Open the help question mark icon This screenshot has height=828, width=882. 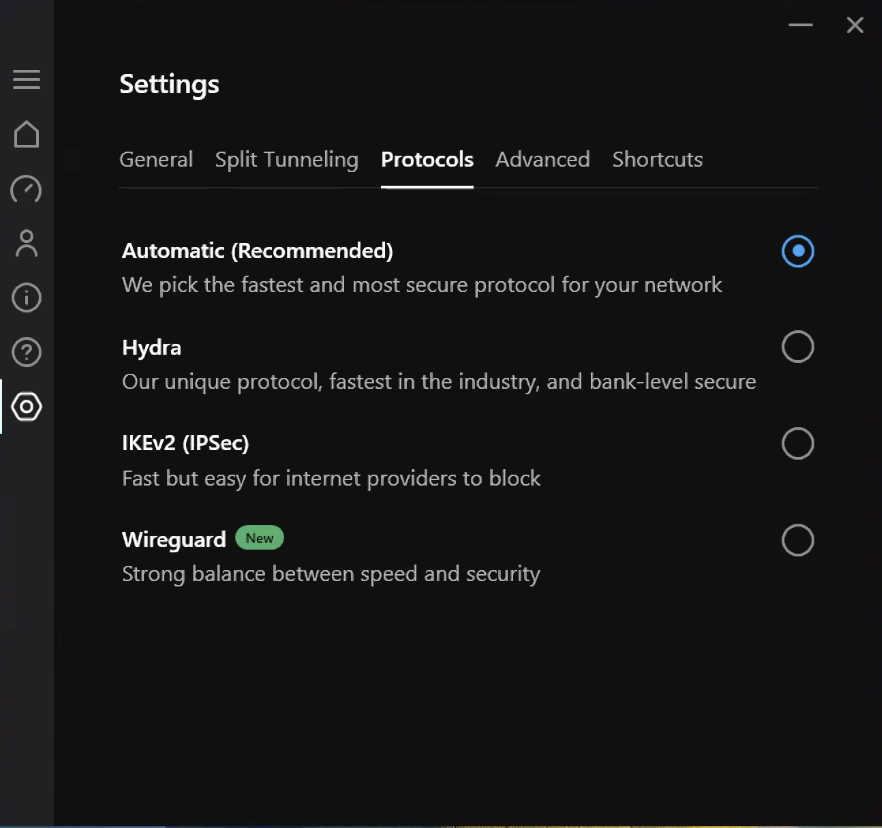pos(26,352)
